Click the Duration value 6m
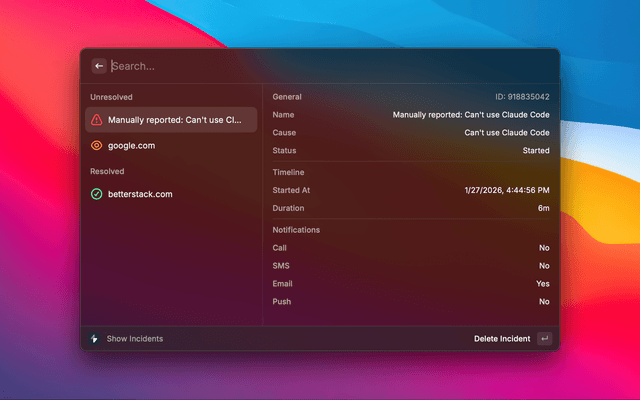Screen dimensions: 640x400 [x=543, y=208]
